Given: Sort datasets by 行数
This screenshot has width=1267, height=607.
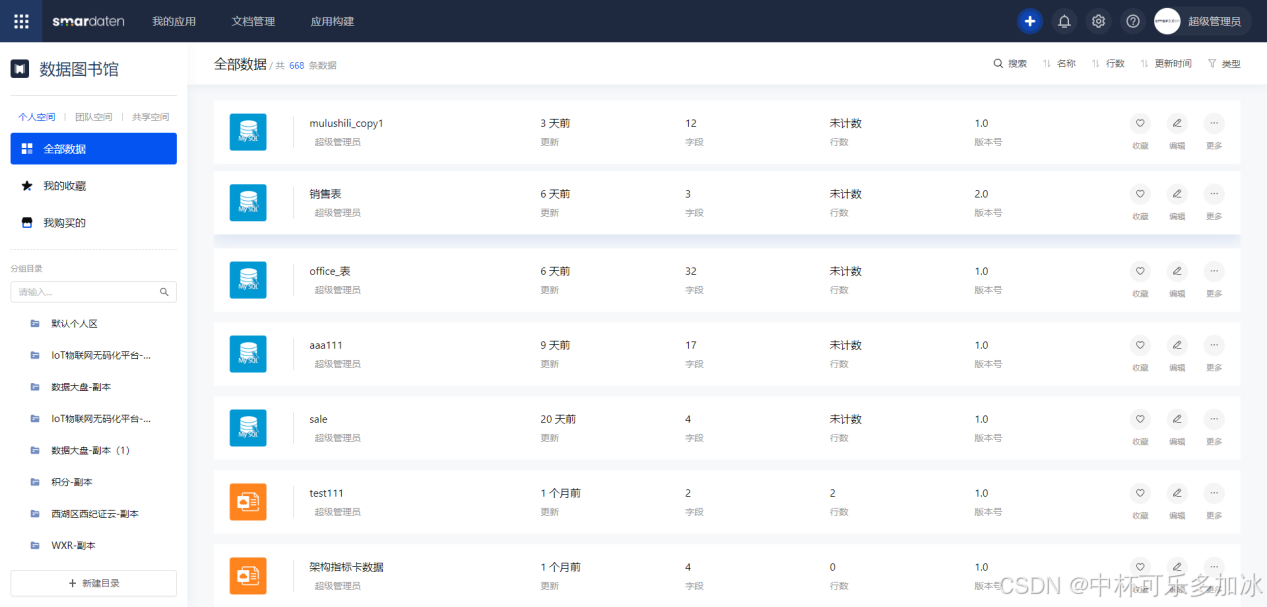Looking at the screenshot, I should (1108, 64).
